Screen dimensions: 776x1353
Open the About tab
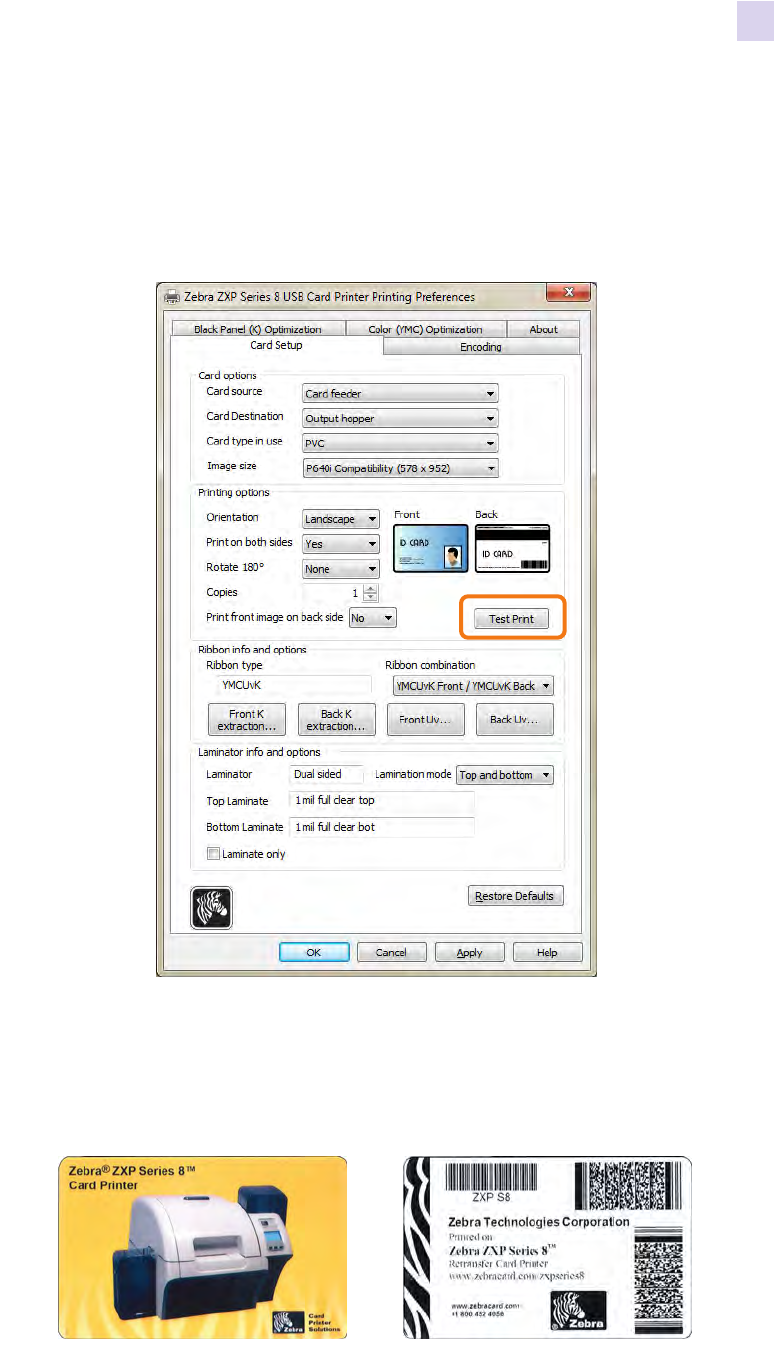coord(543,329)
